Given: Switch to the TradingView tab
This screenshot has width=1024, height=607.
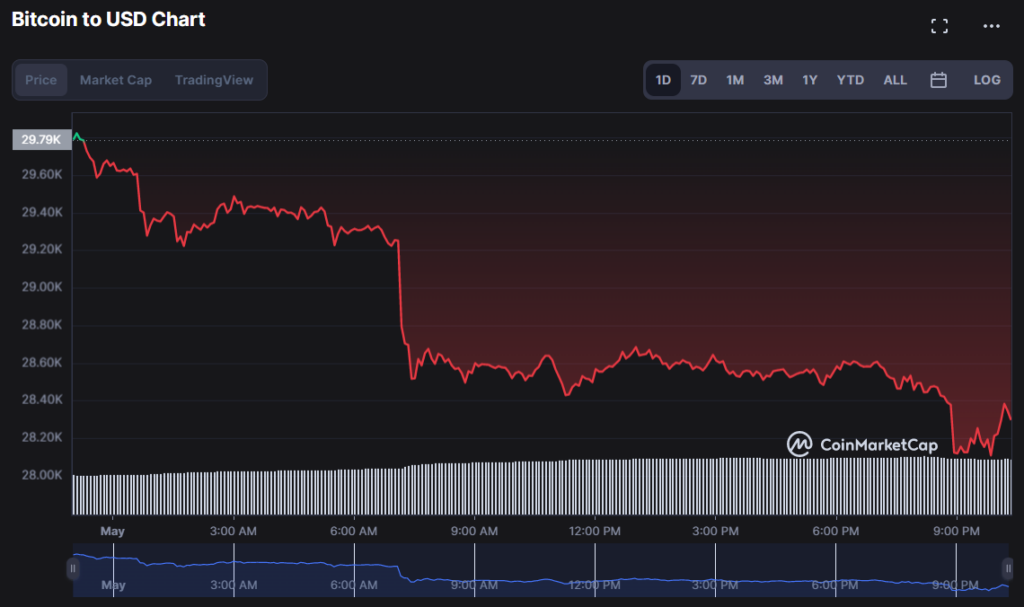Looking at the screenshot, I should pyautogui.click(x=214, y=79).
